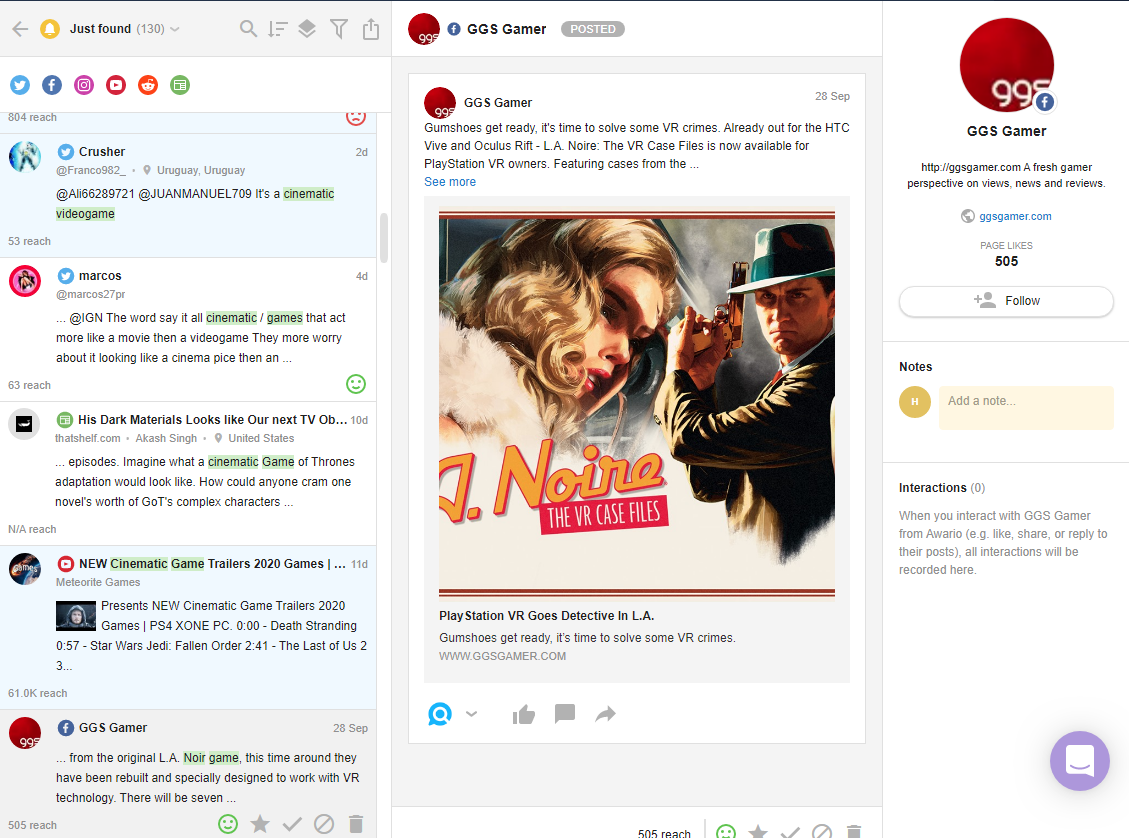Open the sort order options icon

(x=278, y=29)
